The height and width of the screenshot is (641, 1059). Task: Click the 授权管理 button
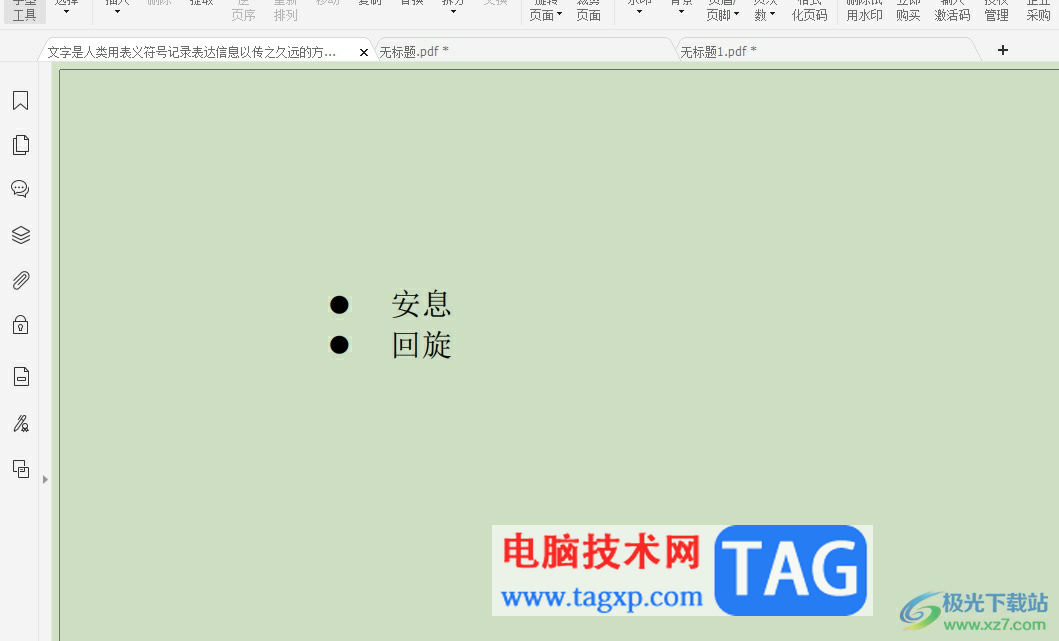click(x=996, y=10)
